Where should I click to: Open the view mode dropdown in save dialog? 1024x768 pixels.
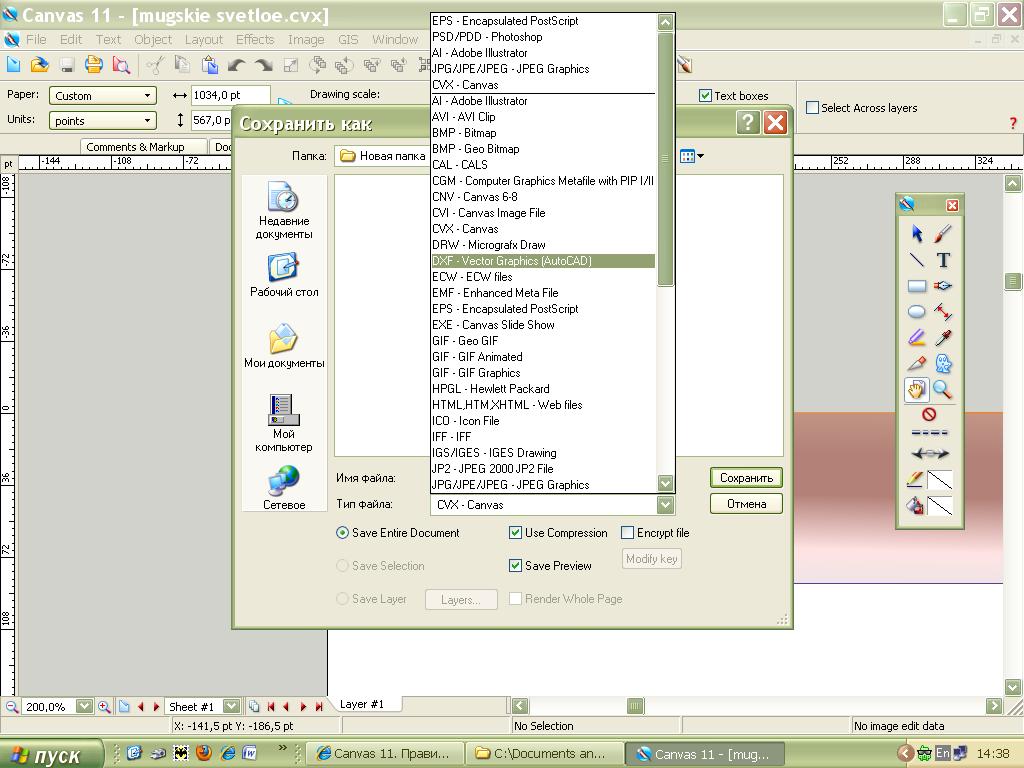tap(691, 156)
